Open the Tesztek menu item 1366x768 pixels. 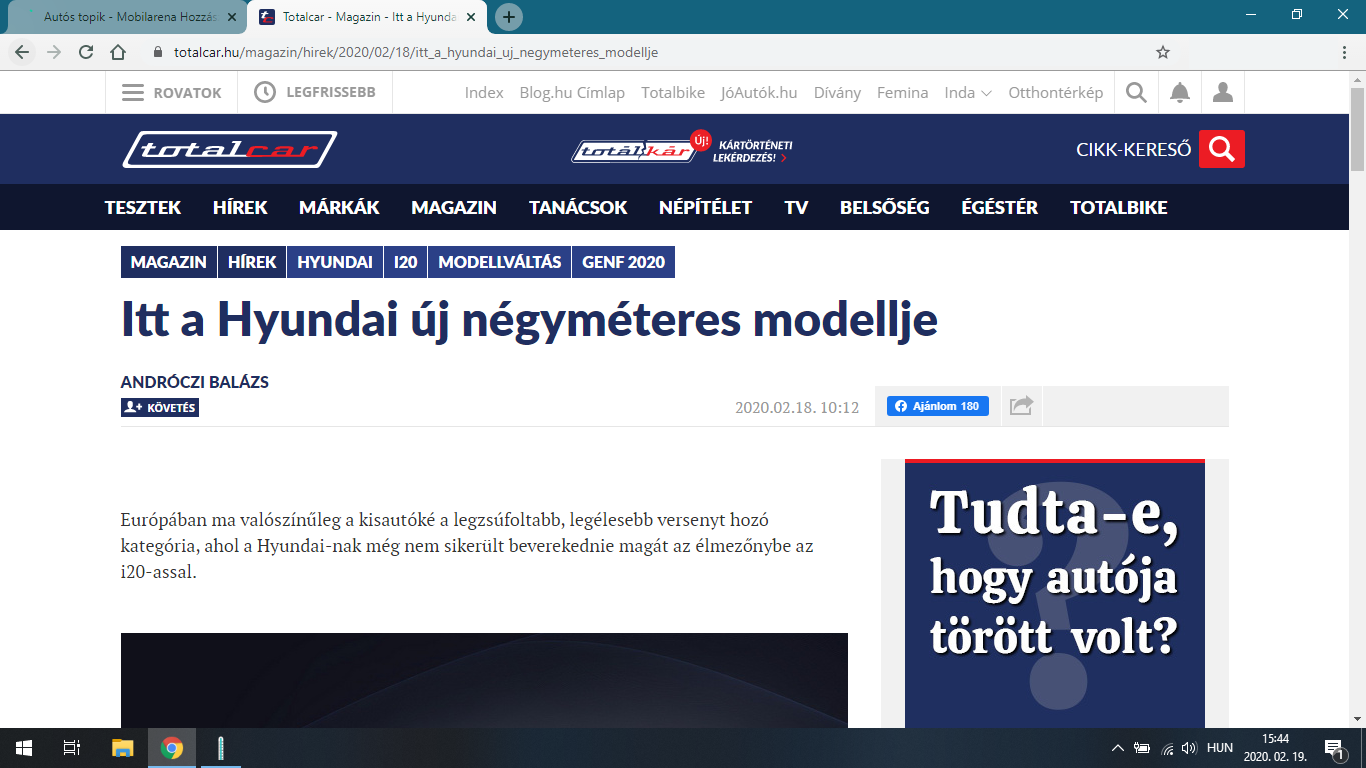[x=143, y=208]
